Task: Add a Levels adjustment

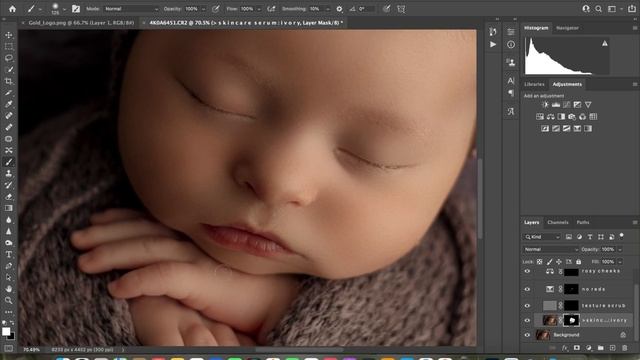Action: (556, 105)
